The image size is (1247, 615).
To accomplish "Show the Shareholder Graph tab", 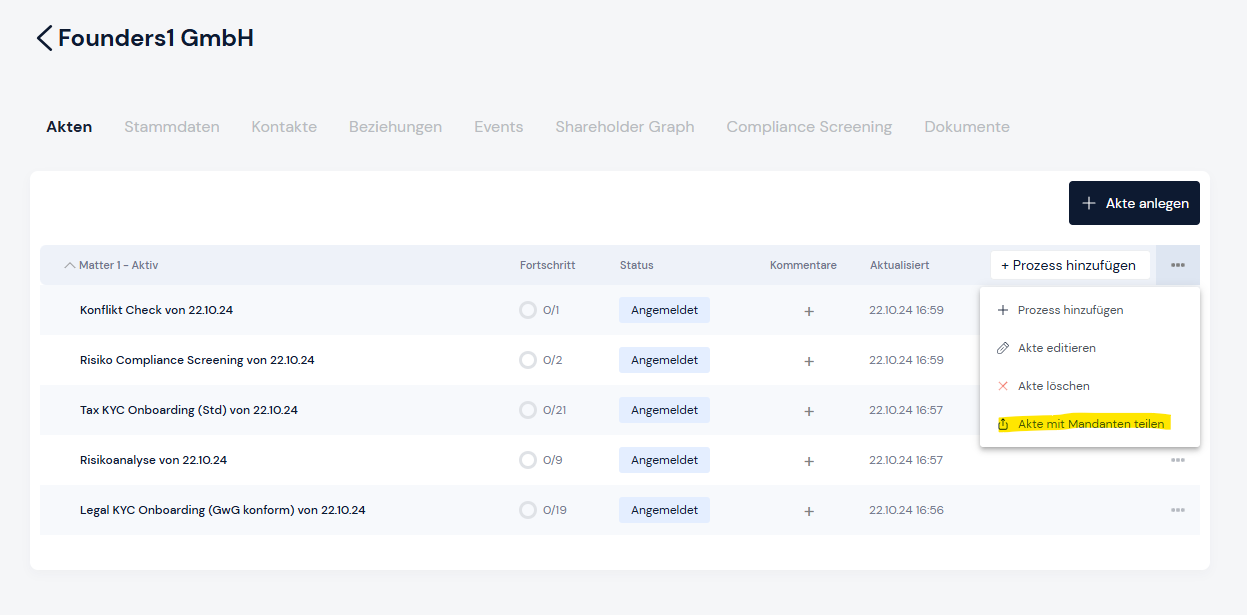I will [x=625, y=127].
